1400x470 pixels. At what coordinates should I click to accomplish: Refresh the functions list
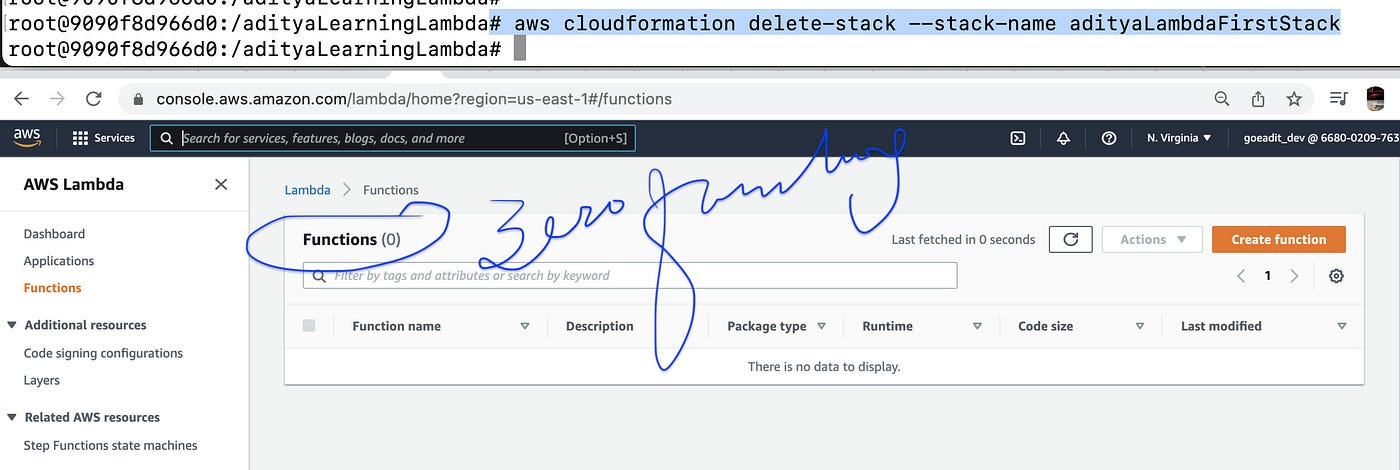1070,239
